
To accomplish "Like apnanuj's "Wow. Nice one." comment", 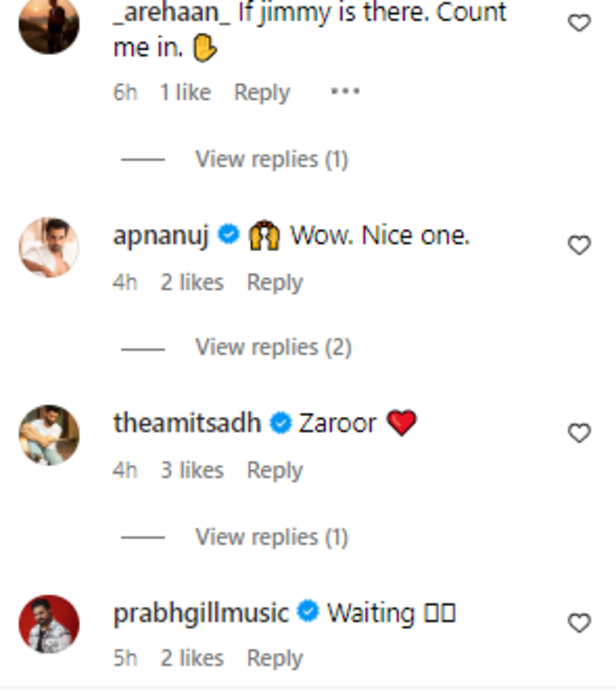I will pos(579,245).
